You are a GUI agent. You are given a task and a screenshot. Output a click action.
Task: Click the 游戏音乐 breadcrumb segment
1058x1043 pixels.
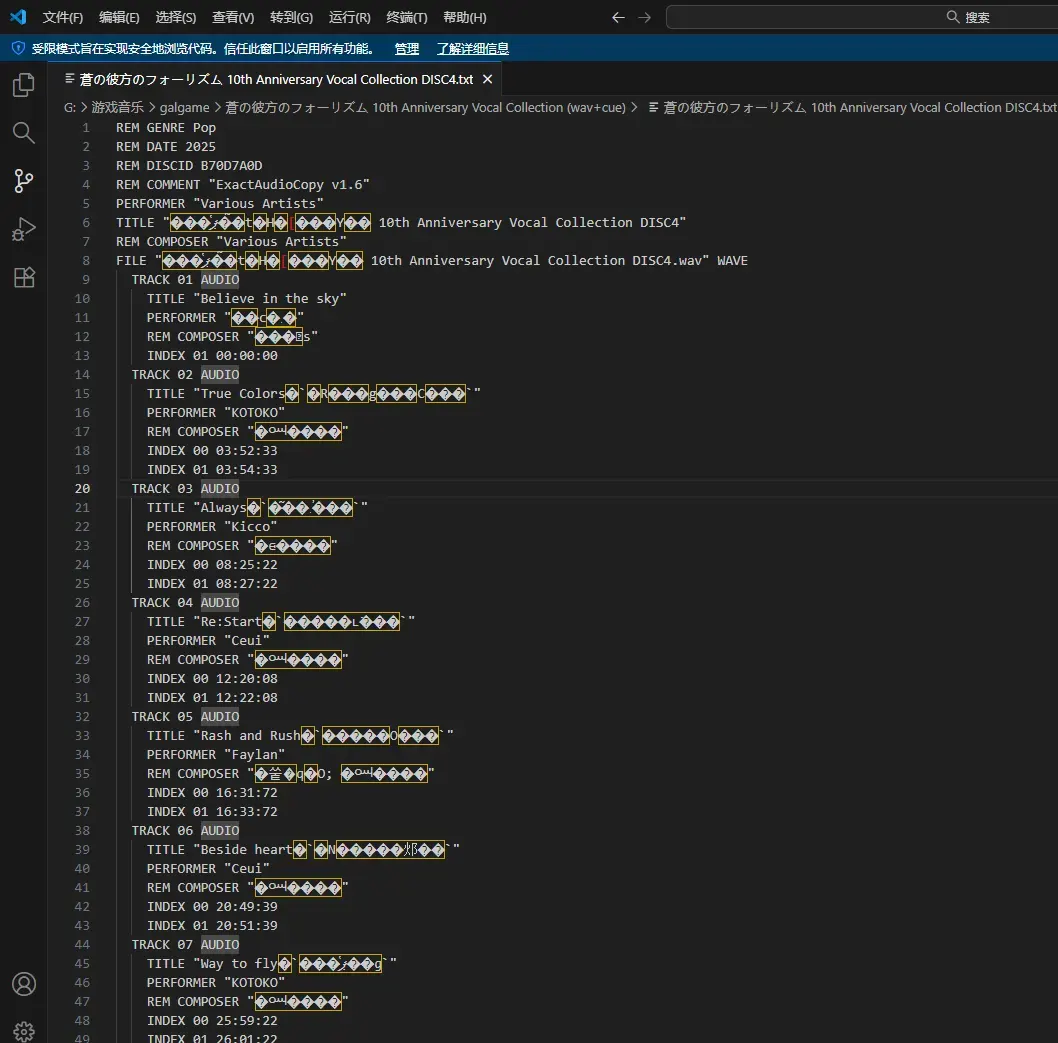pyautogui.click(x=117, y=107)
